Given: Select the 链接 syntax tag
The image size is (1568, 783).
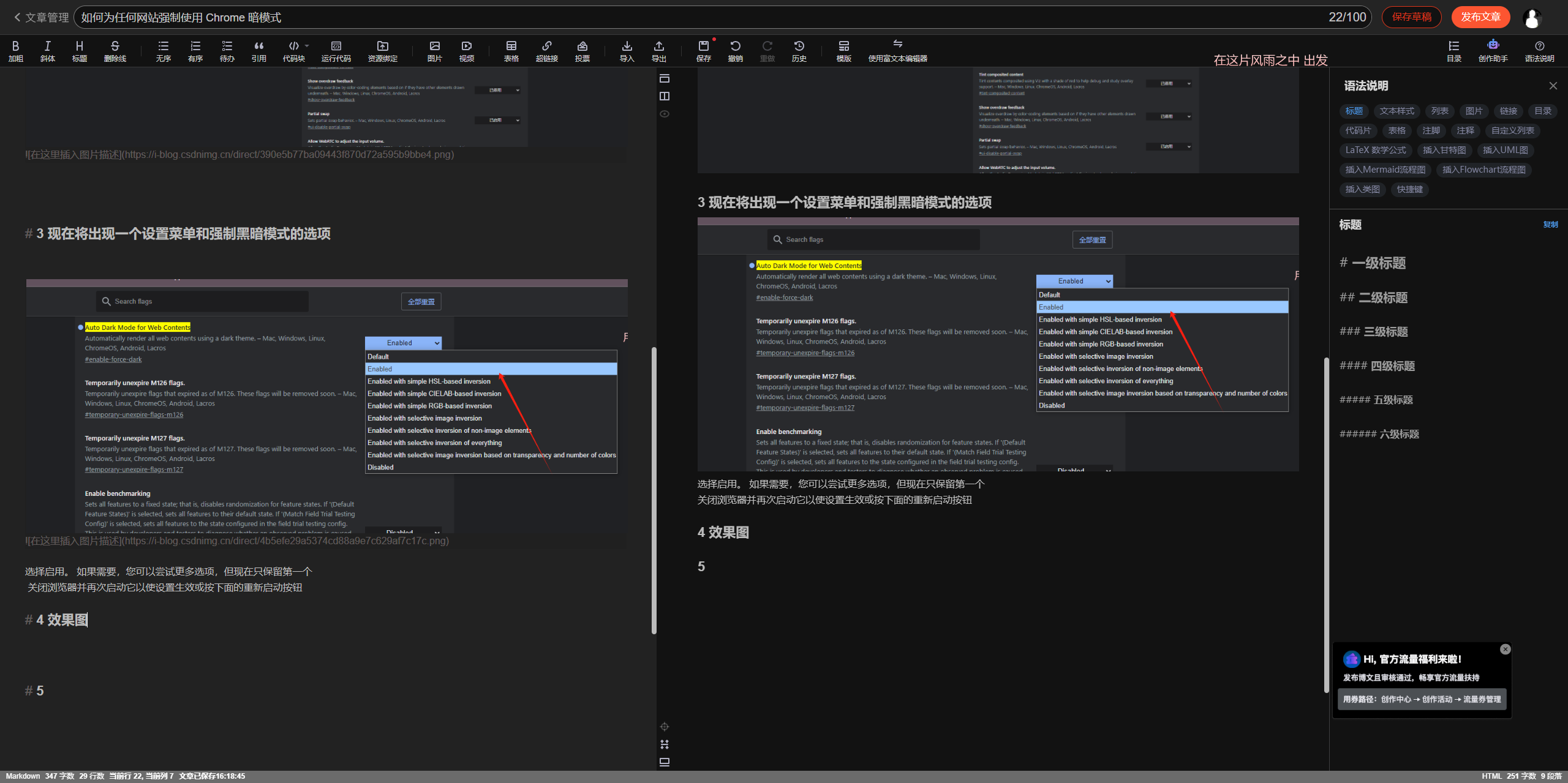Looking at the screenshot, I should pyautogui.click(x=1509, y=111).
